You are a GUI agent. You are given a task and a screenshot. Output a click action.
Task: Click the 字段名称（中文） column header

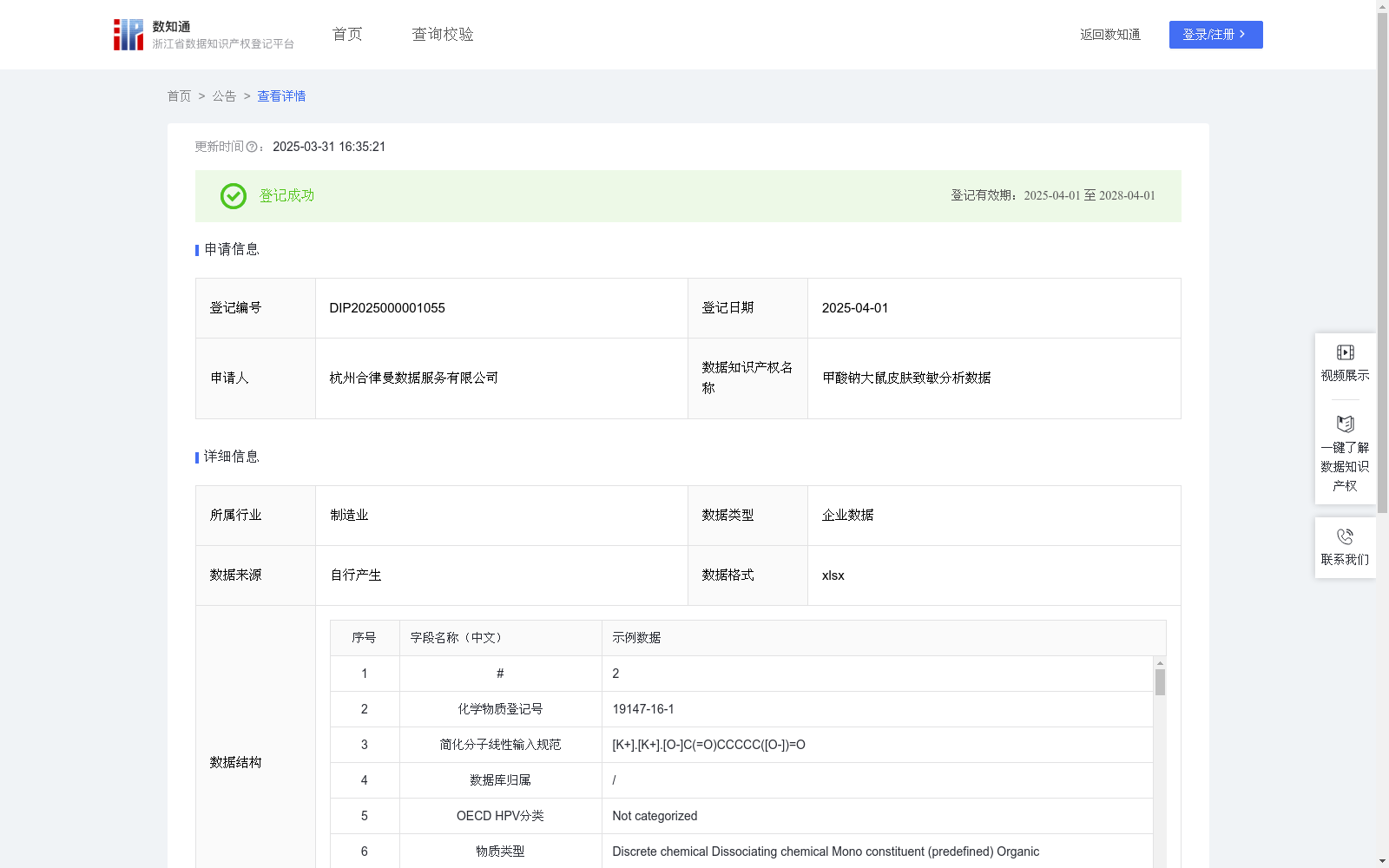[501, 638]
